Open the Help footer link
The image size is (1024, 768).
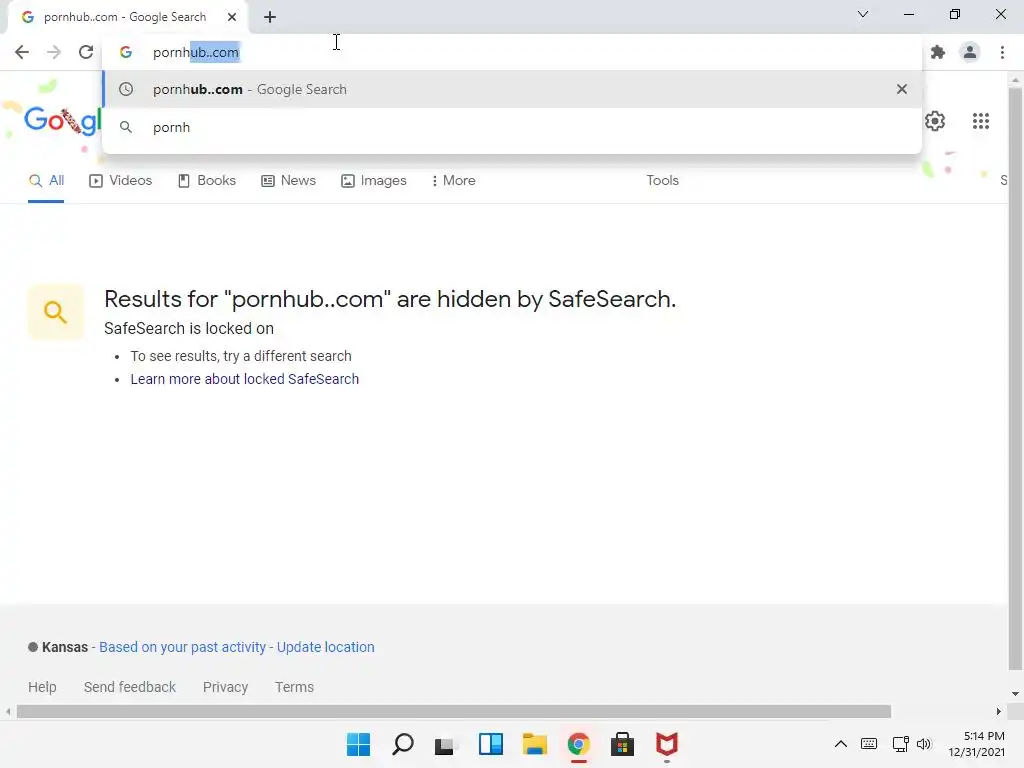(42, 687)
